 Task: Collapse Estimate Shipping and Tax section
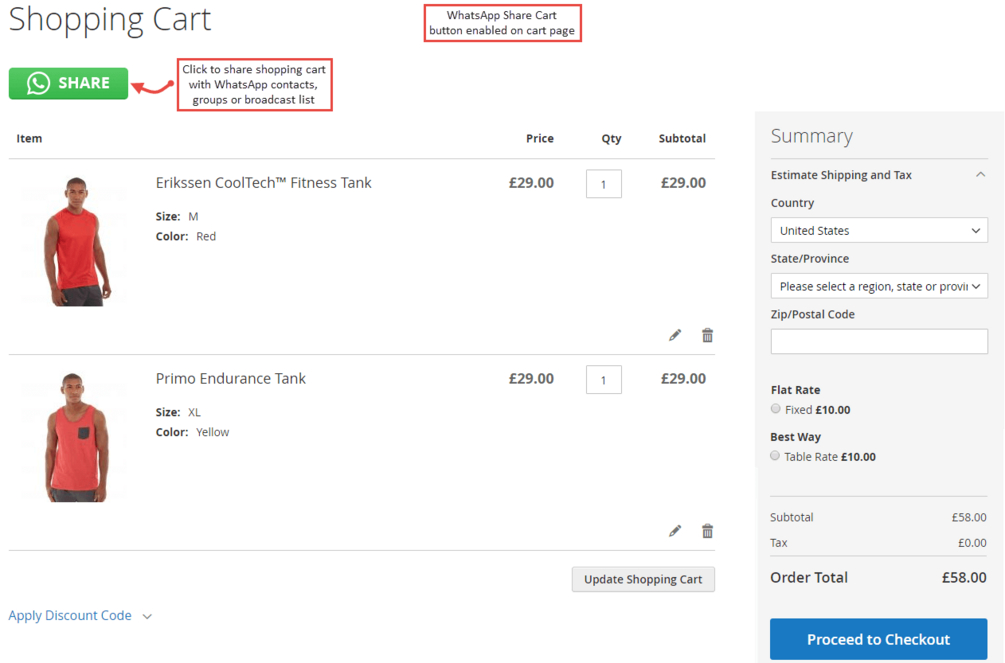pos(979,175)
